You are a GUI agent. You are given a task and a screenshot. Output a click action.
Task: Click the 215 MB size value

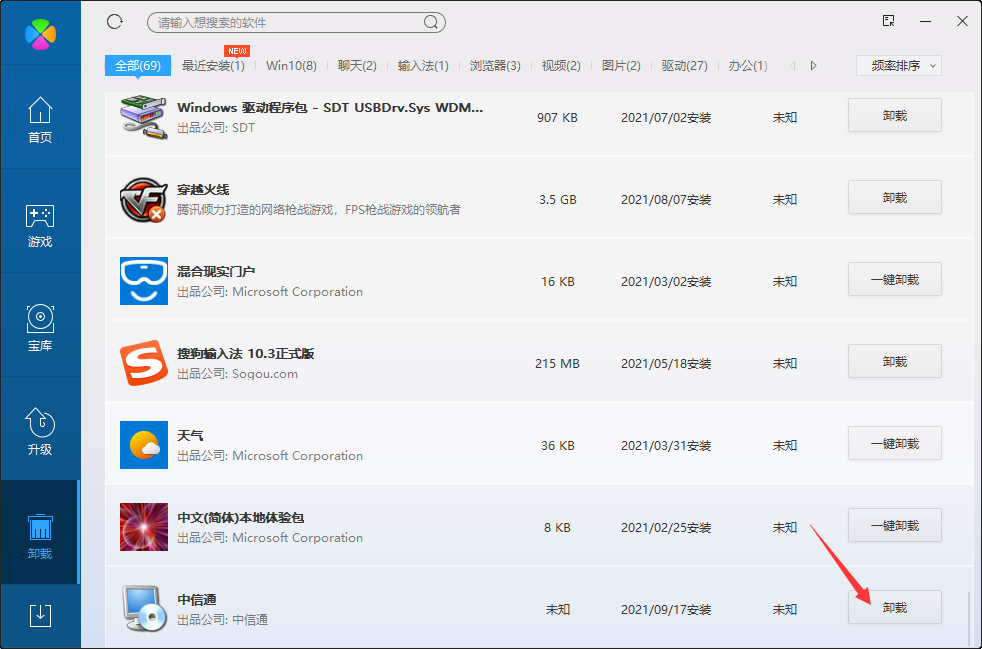[557, 363]
